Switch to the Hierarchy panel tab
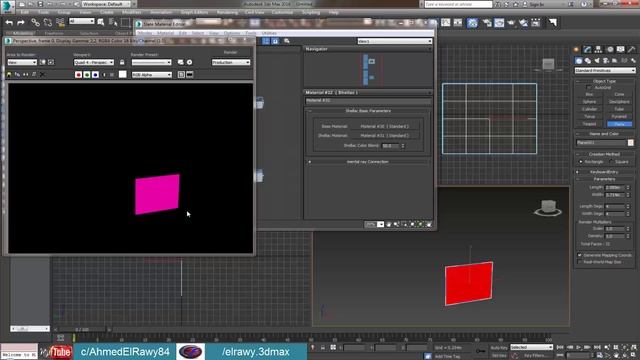Image resolution: width=640 pixels, height=360 pixels. pyautogui.click(x=598, y=49)
